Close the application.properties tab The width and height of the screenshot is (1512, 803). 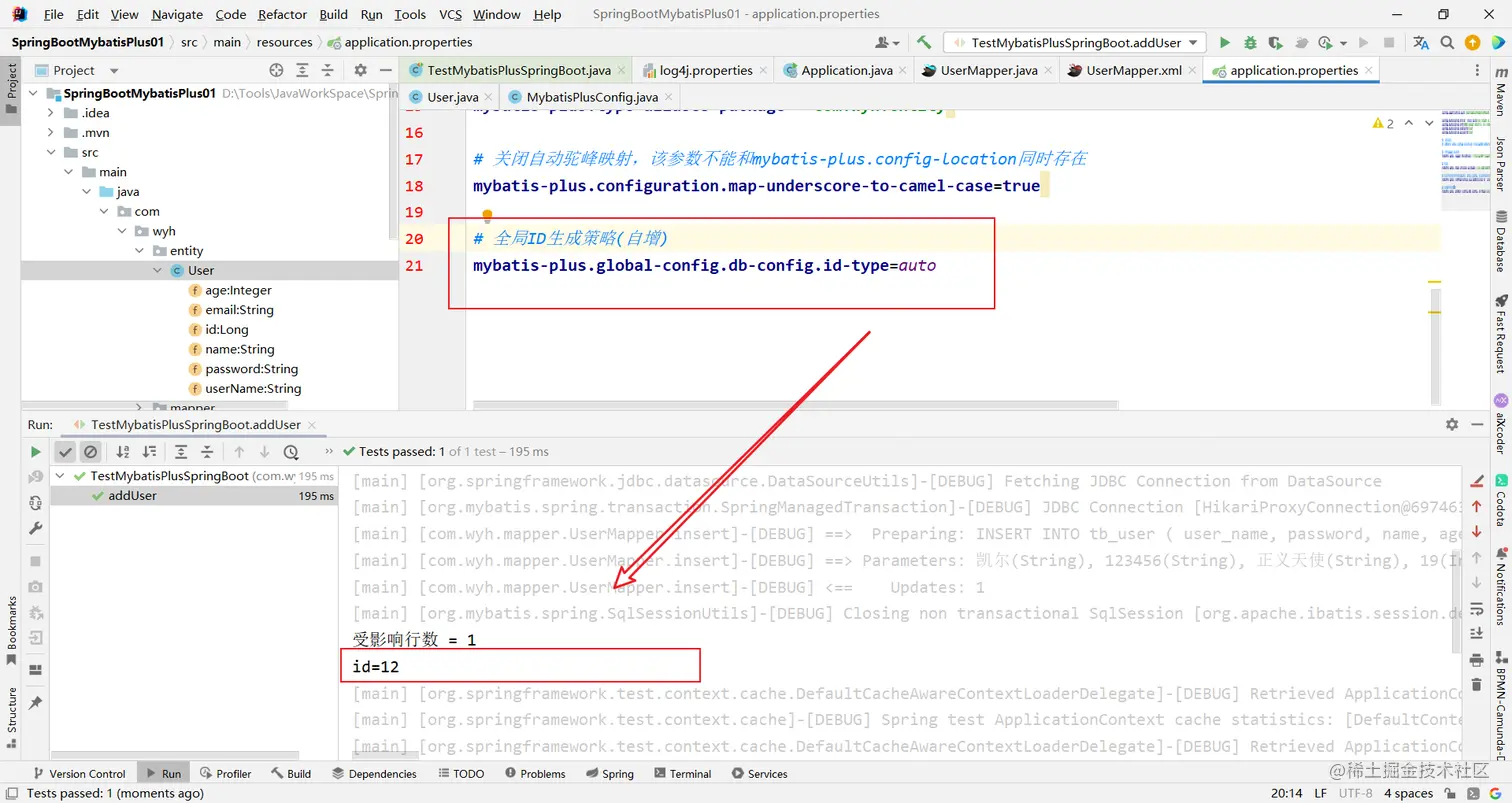tap(1368, 71)
